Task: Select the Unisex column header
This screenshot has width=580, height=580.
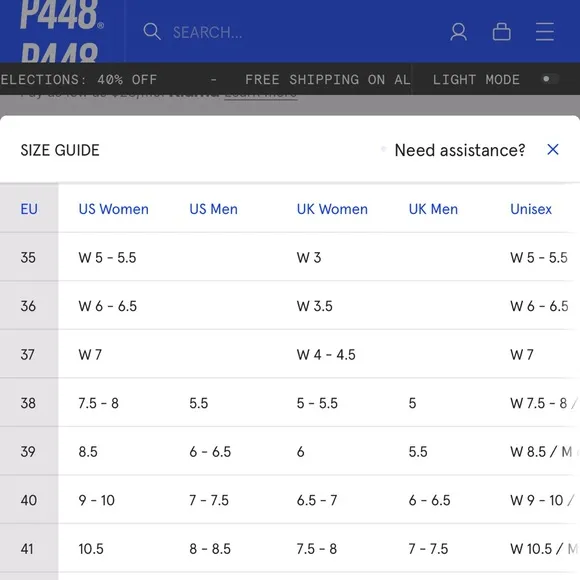Action: click(x=531, y=209)
